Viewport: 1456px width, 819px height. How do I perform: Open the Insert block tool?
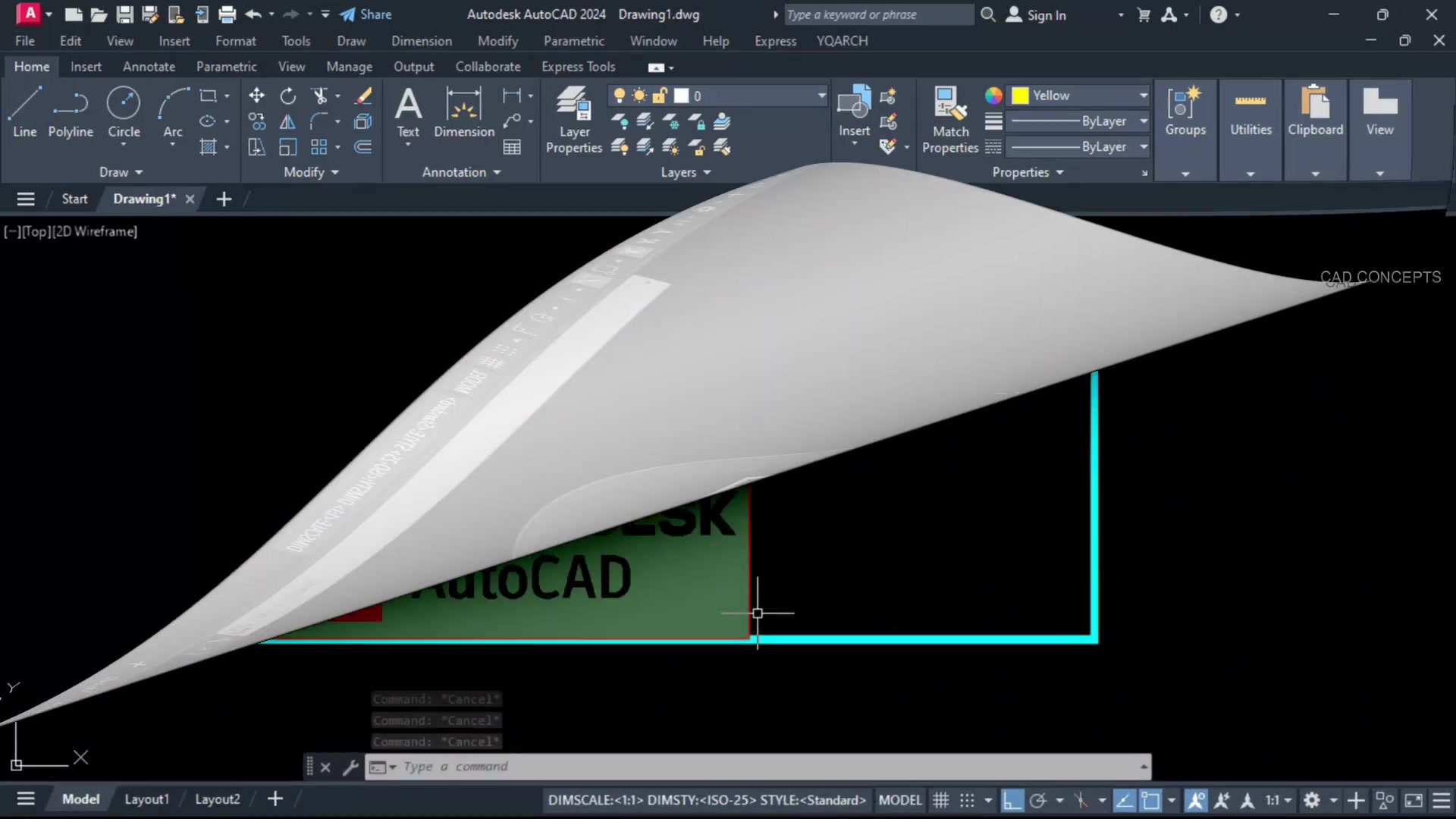854,110
